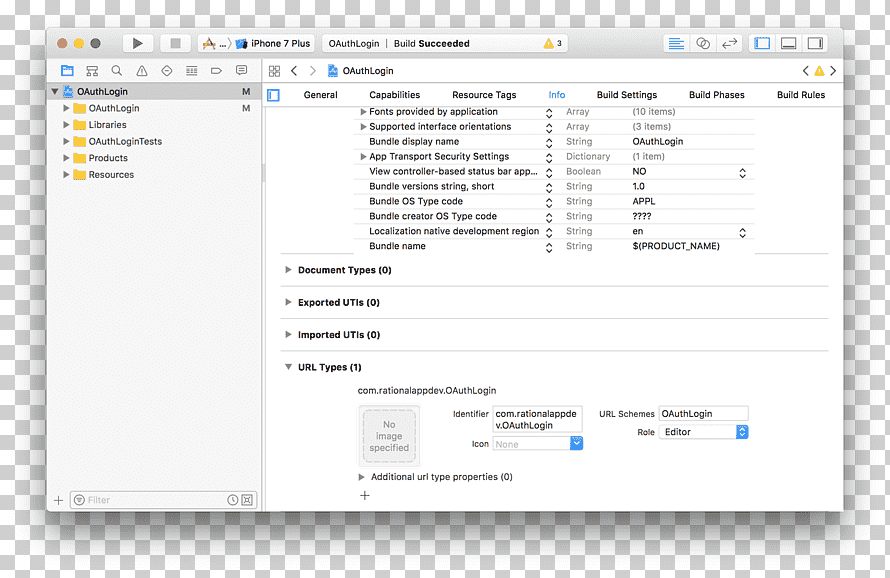
Task: Open key stepper for Bundle name row
Action: click(549, 247)
